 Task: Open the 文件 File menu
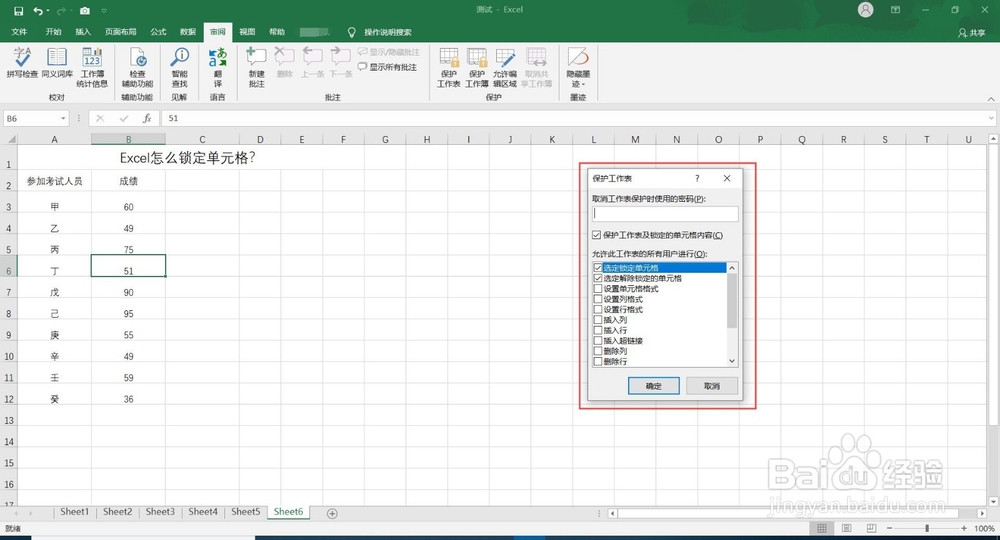point(19,32)
